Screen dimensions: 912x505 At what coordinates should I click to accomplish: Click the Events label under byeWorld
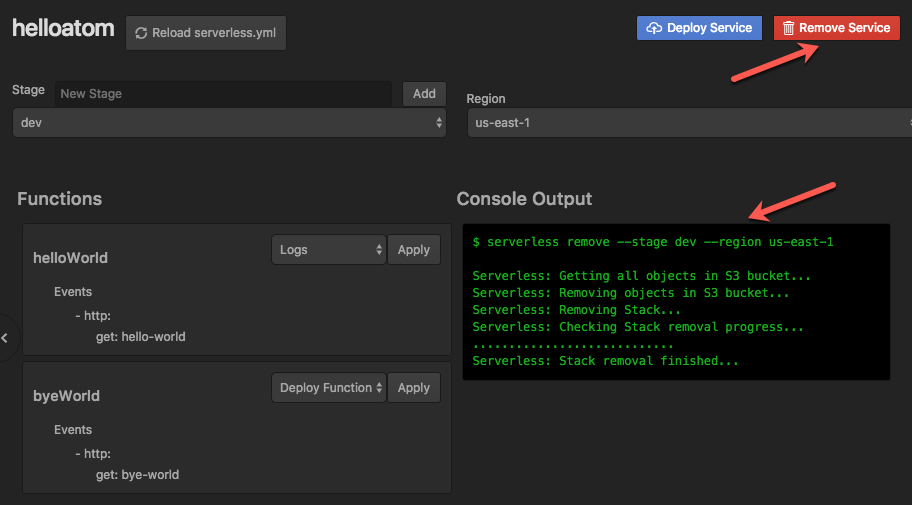pos(73,429)
